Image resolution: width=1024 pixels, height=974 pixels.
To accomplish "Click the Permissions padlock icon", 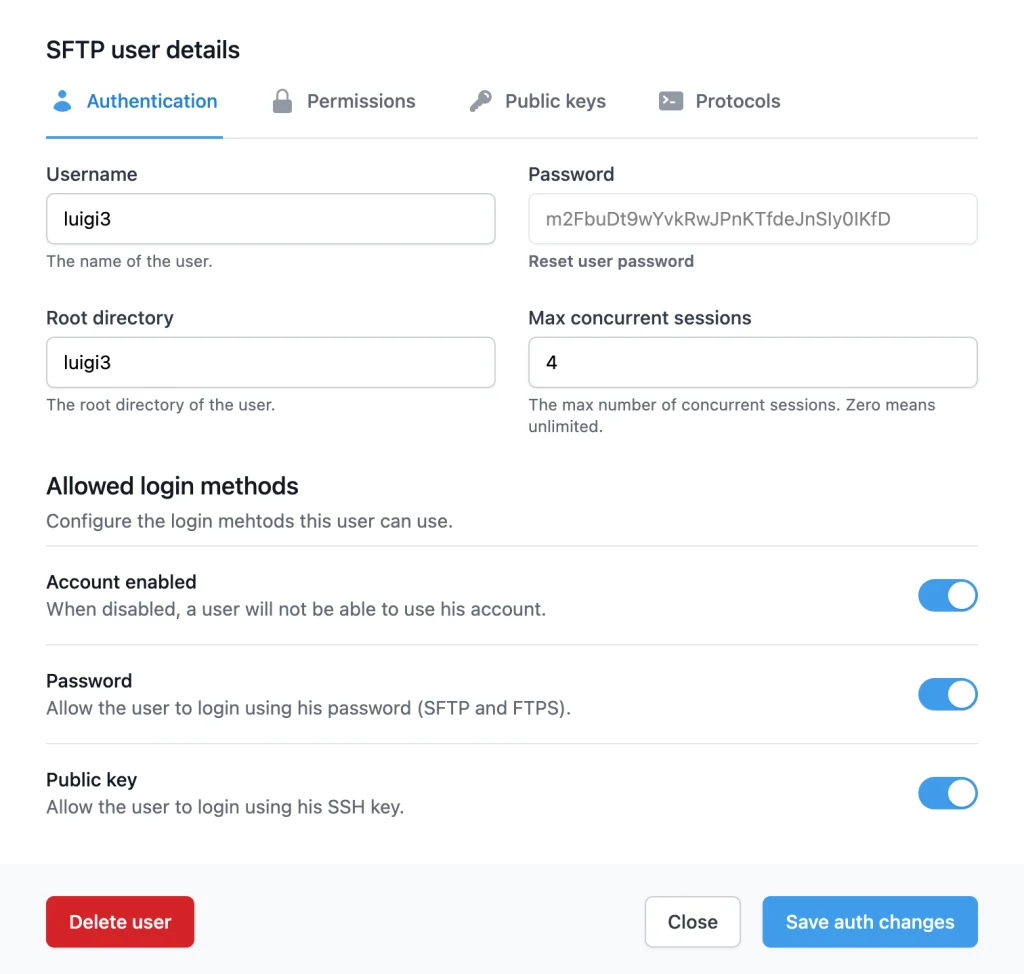I will click(283, 101).
